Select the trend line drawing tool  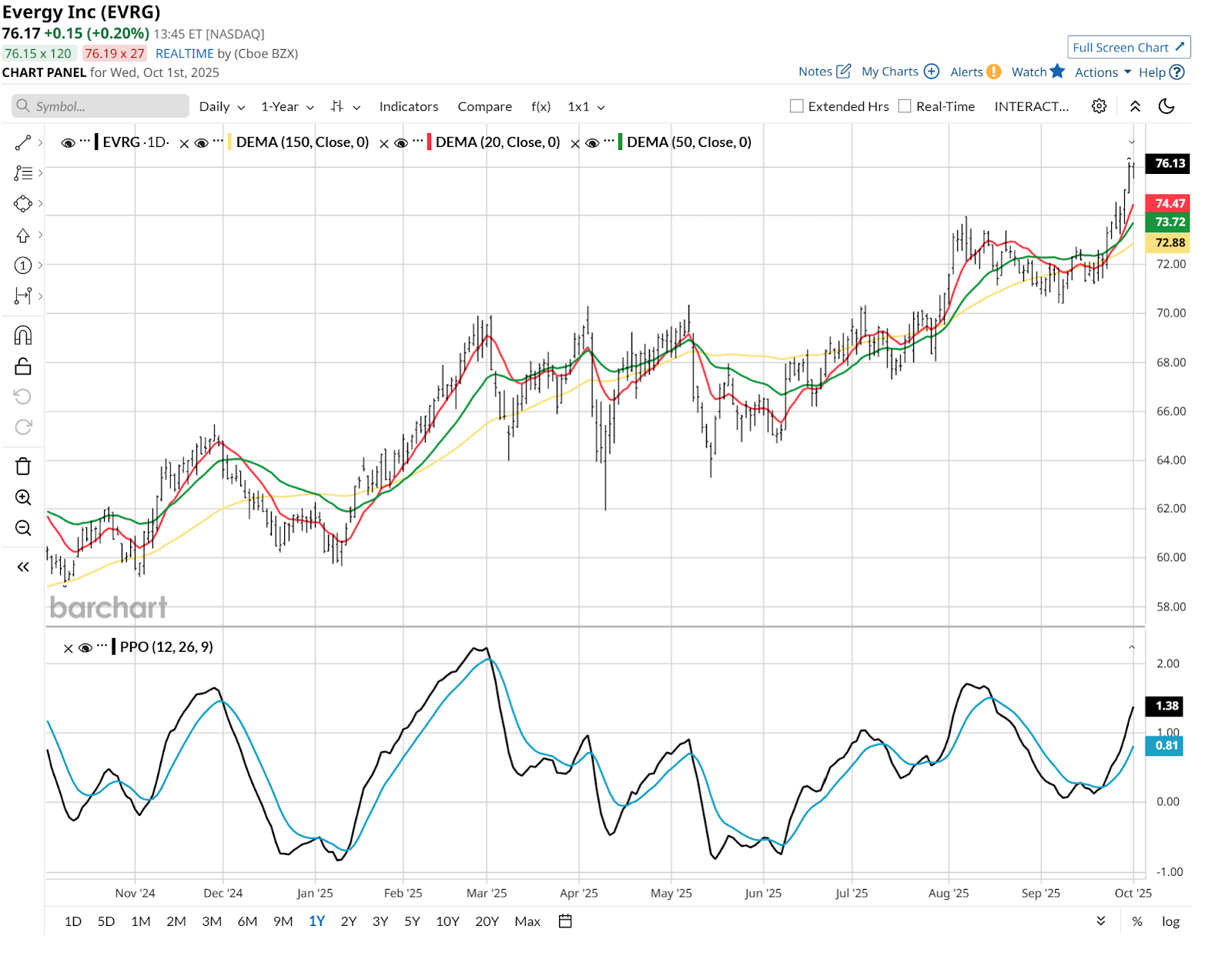tap(23, 142)
